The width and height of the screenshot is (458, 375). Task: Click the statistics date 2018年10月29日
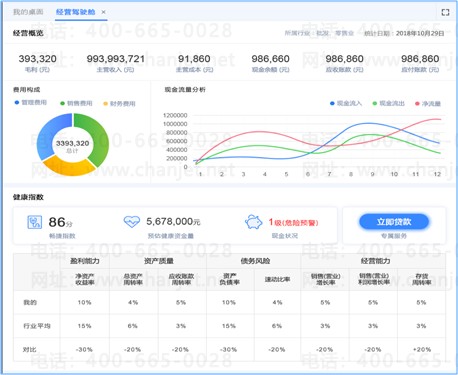coord(420,33)
